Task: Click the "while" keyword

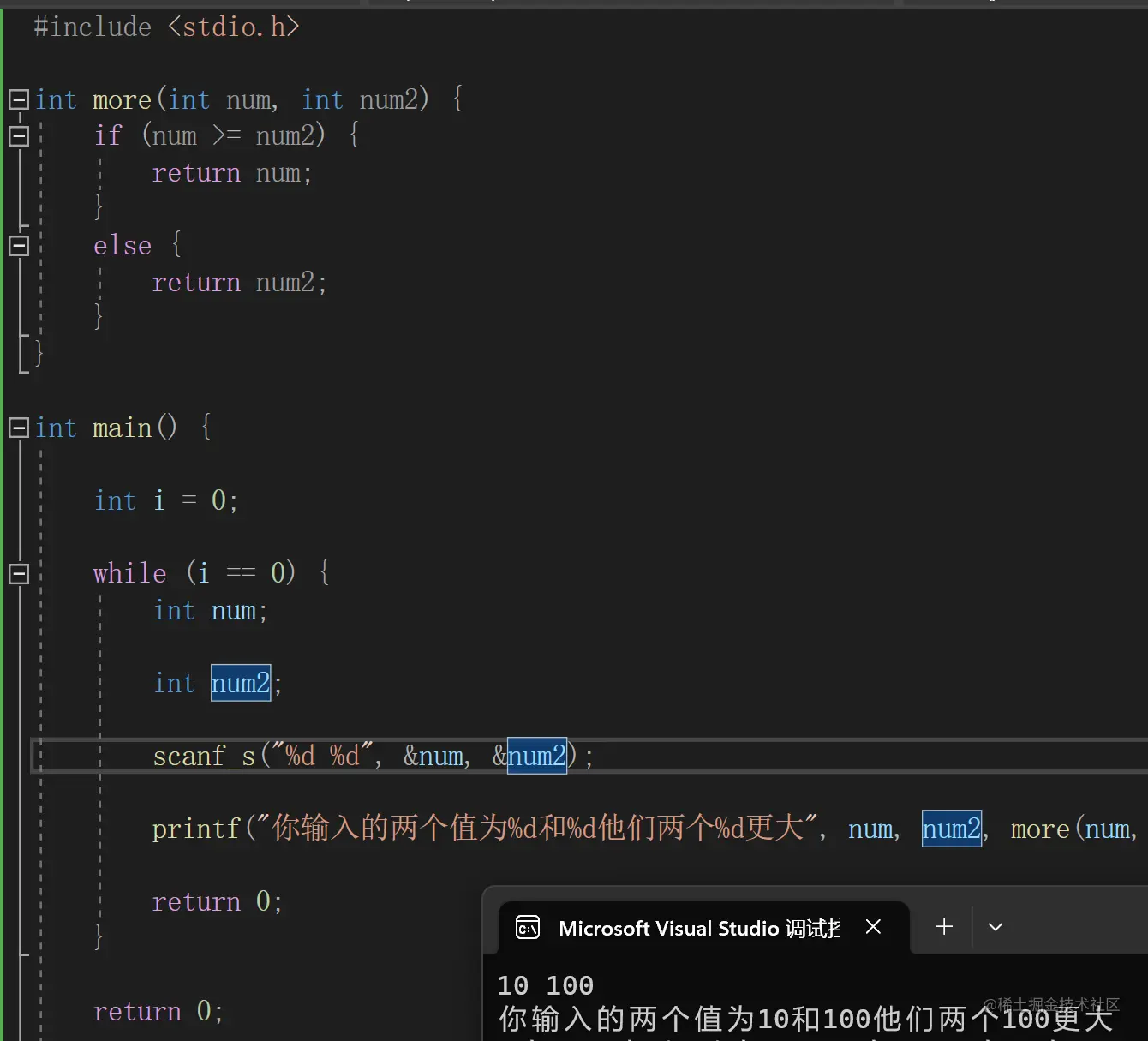Action: pos(130,573)
